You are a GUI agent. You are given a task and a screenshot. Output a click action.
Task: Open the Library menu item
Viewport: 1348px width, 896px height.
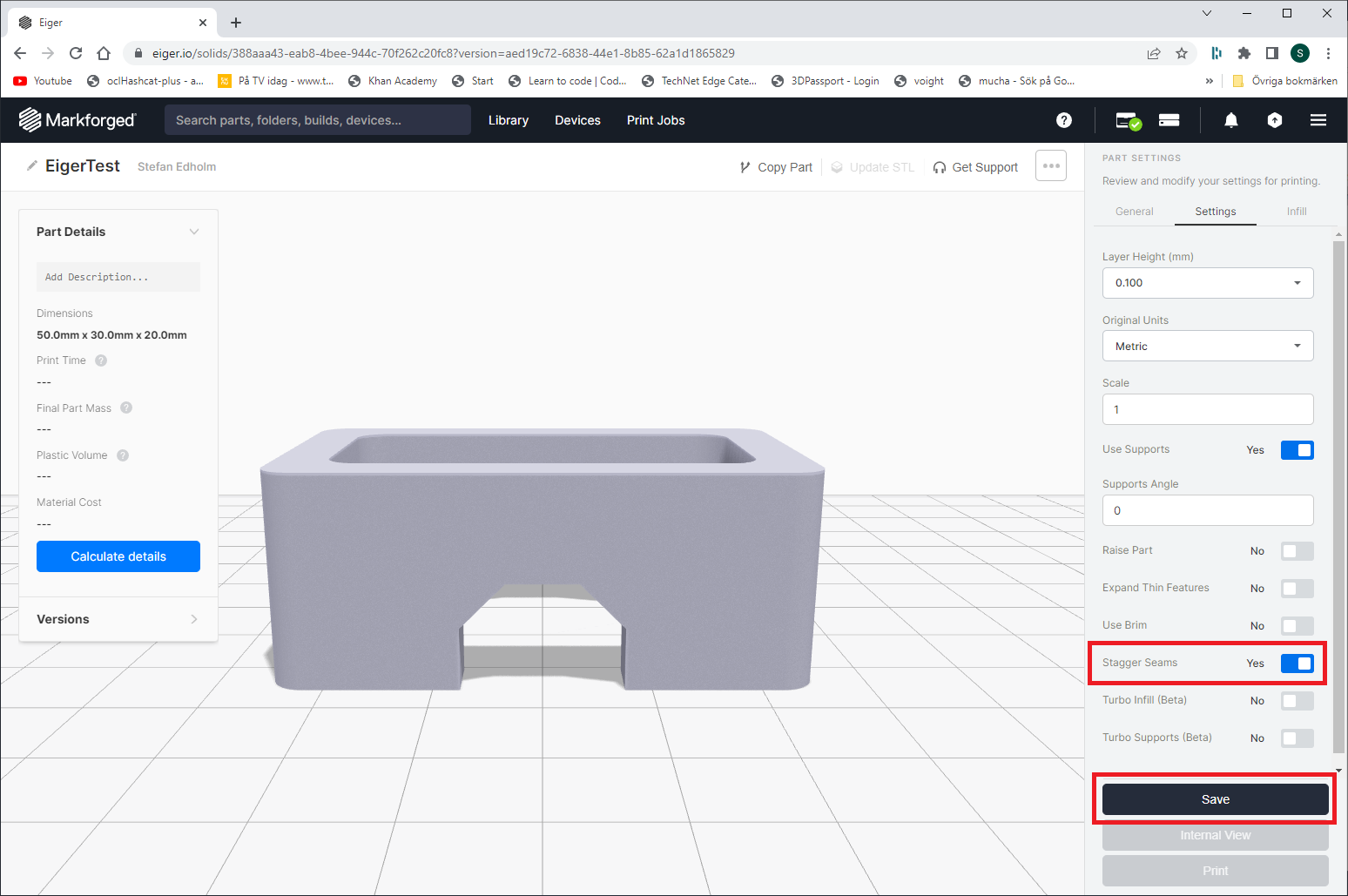[508, 120]
